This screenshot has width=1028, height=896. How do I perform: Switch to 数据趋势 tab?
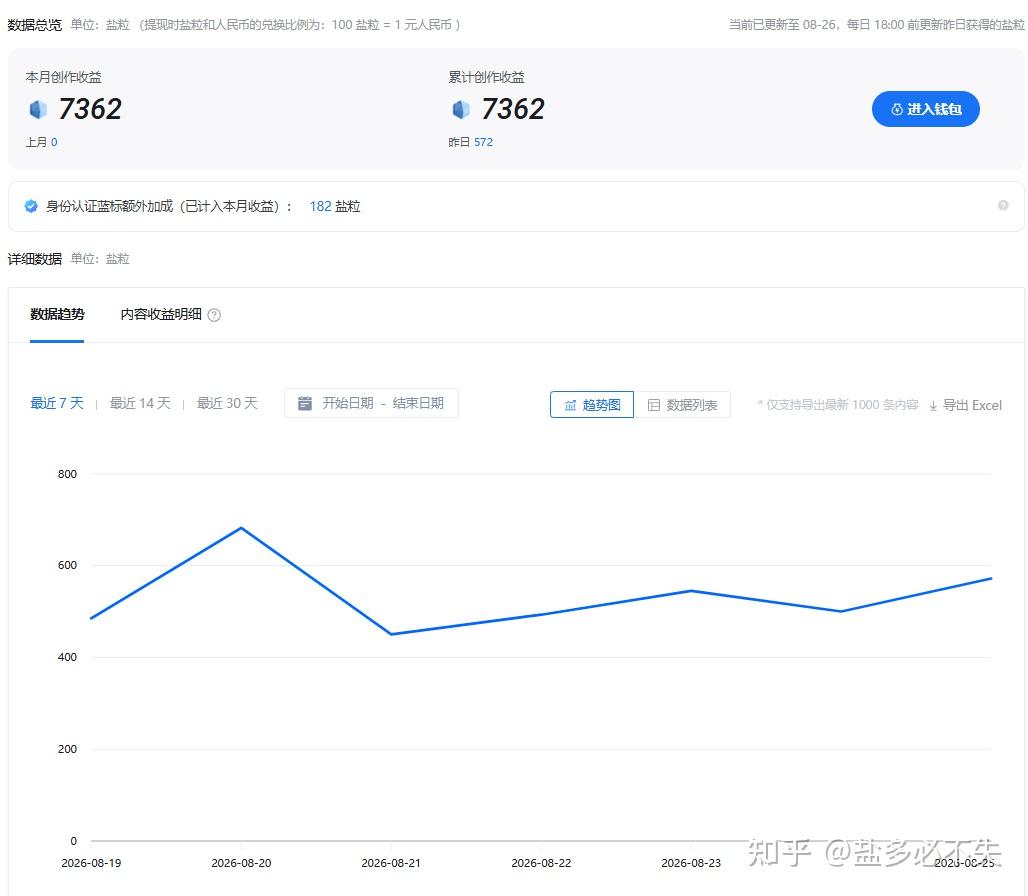pyautogui.click(x=57, y=315)
